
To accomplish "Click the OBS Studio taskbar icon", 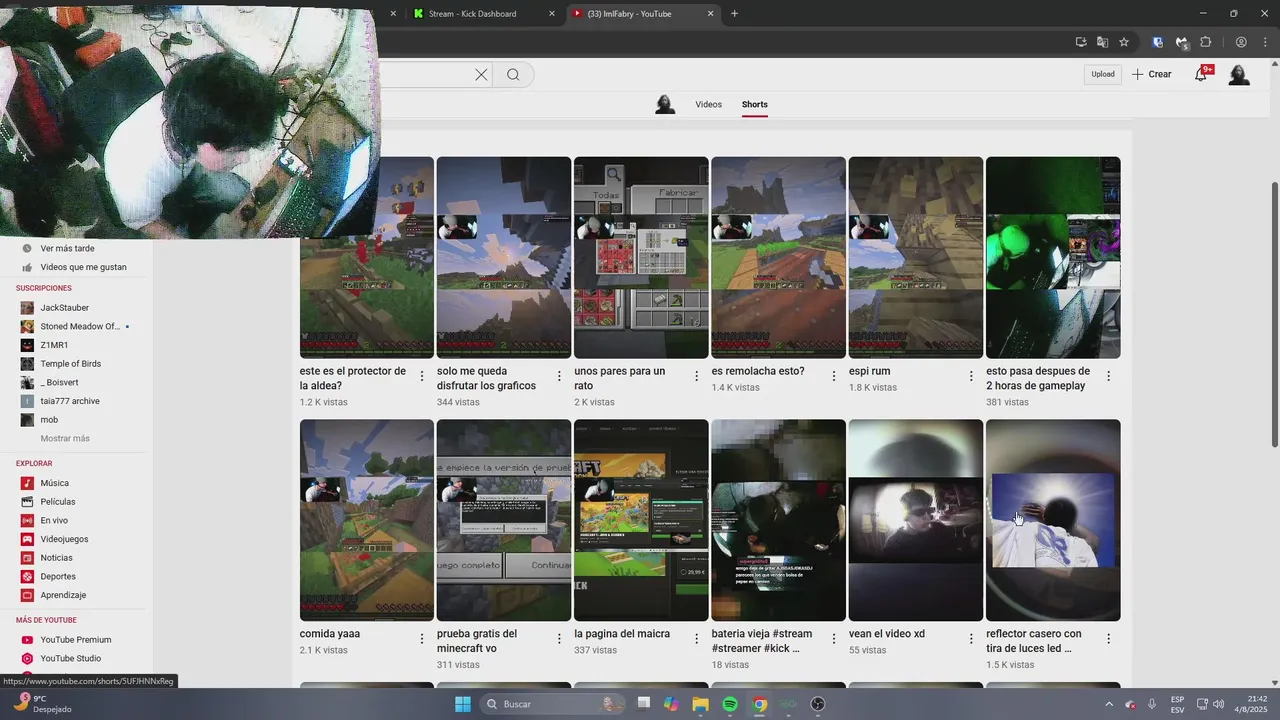I will pos(818,704).
